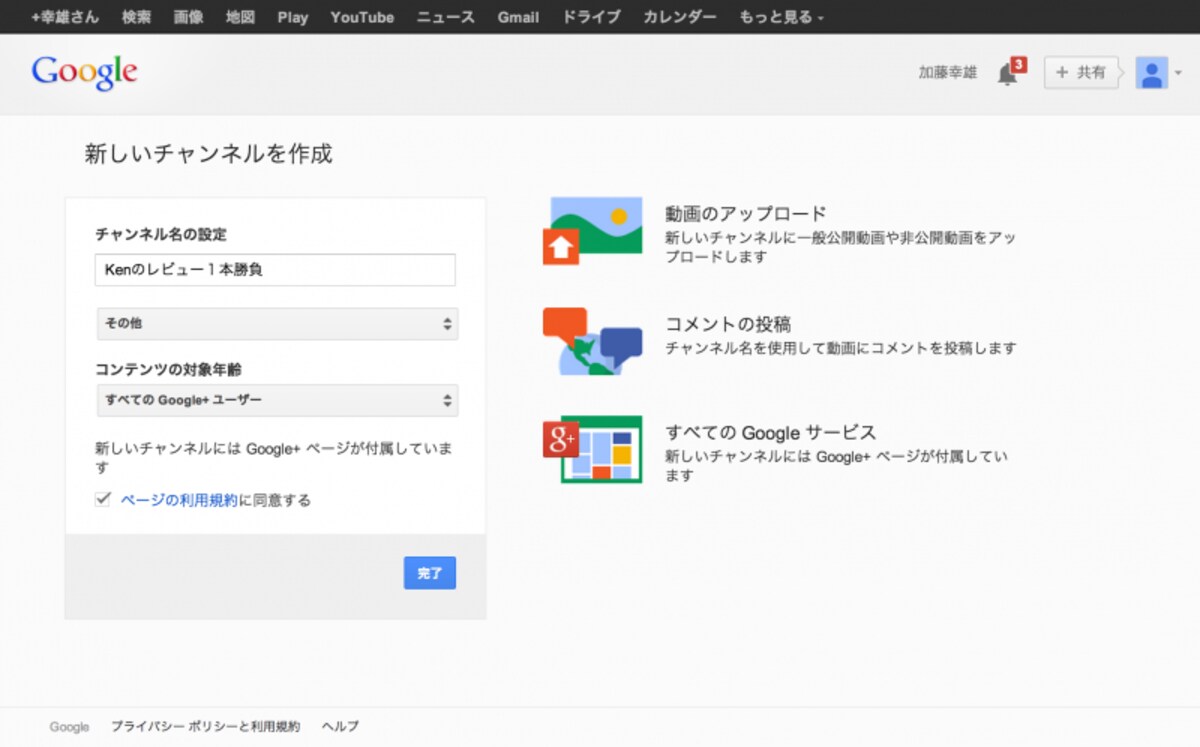1200x747 pixels.
Task: Click the 新しいチャンネルを作成 page title
Action: coord(208,154)
